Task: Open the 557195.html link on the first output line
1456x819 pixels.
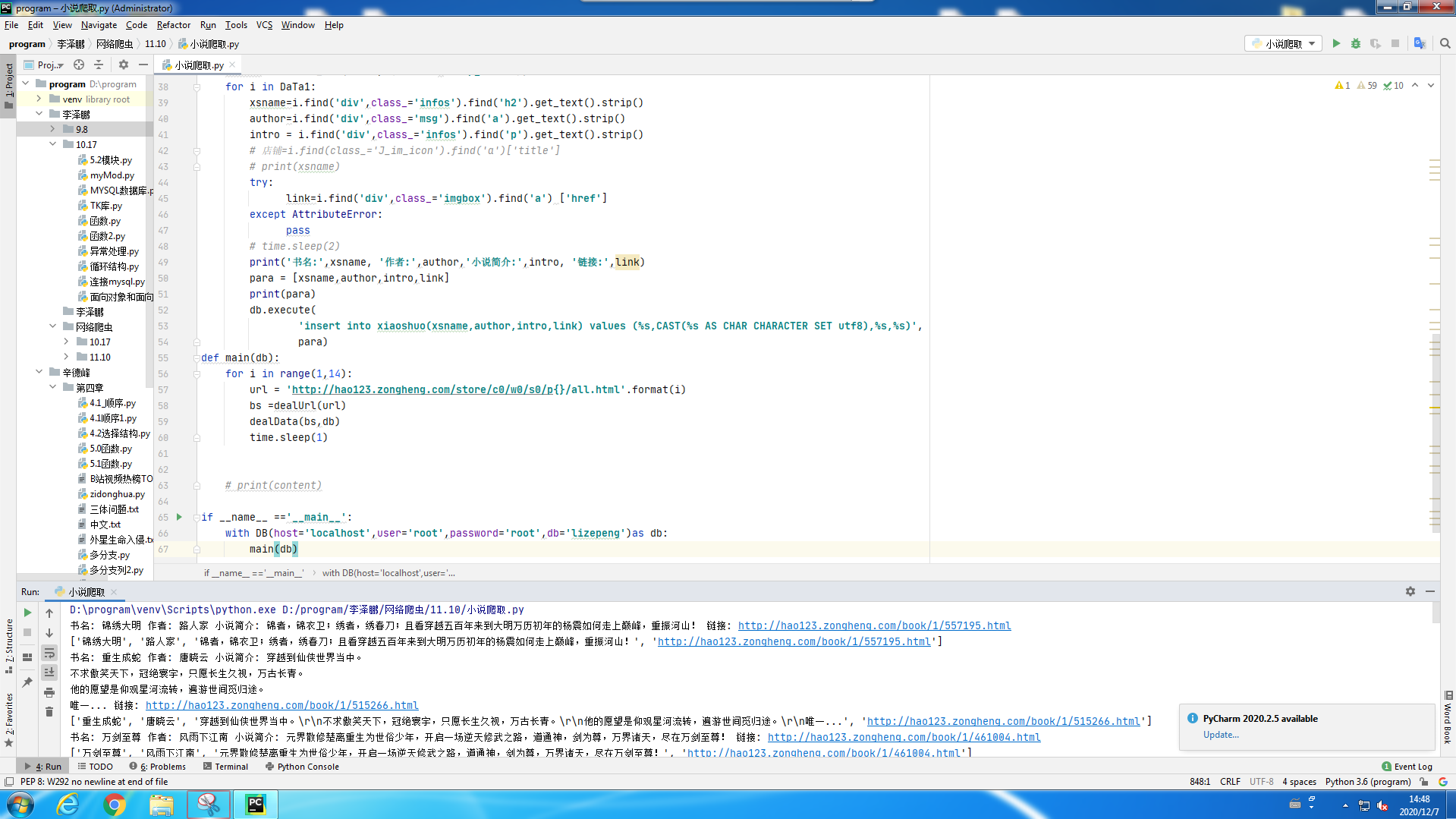Action: pyautogui.click(x=874, y=625)
